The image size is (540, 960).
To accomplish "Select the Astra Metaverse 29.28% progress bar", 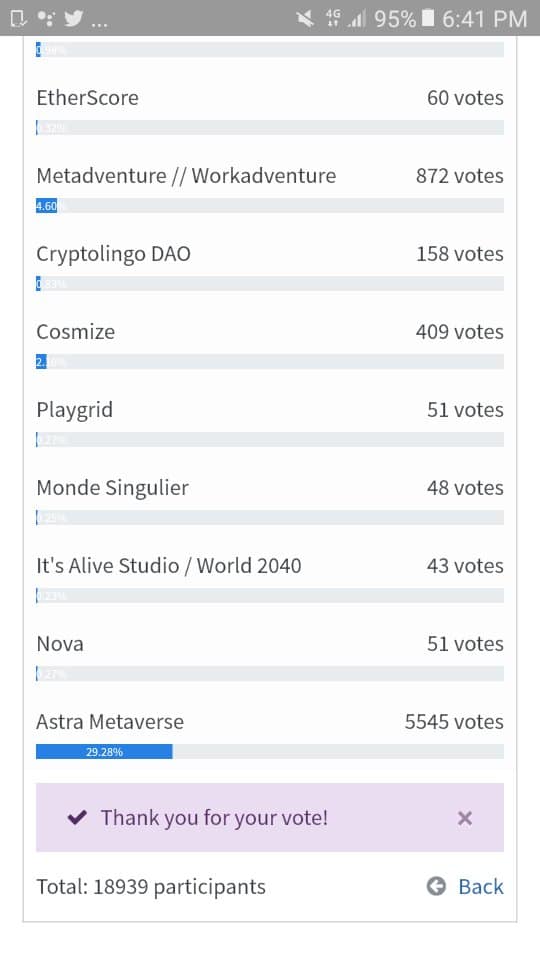I will coord(270,751).
